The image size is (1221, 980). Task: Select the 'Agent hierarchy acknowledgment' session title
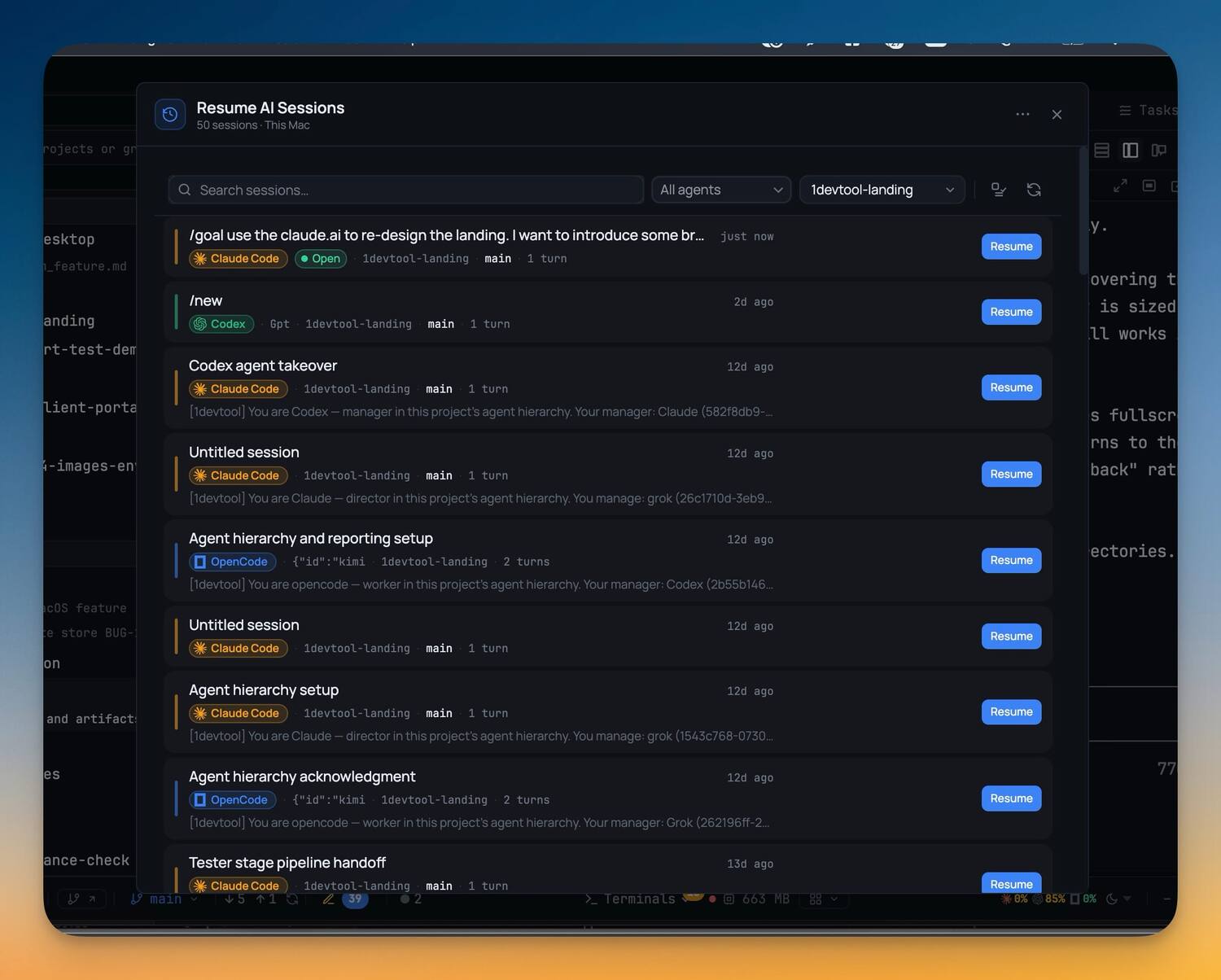click(x=302, y=777)
